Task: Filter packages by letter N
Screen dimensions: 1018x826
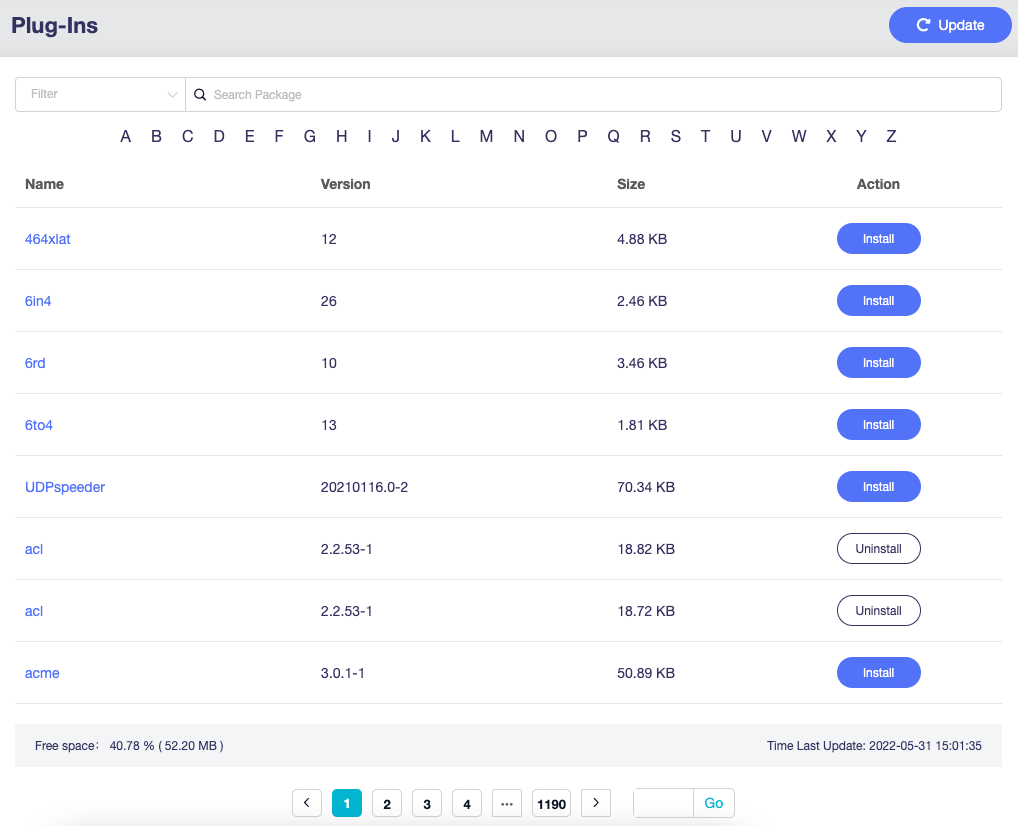Action: coord(519,136)
